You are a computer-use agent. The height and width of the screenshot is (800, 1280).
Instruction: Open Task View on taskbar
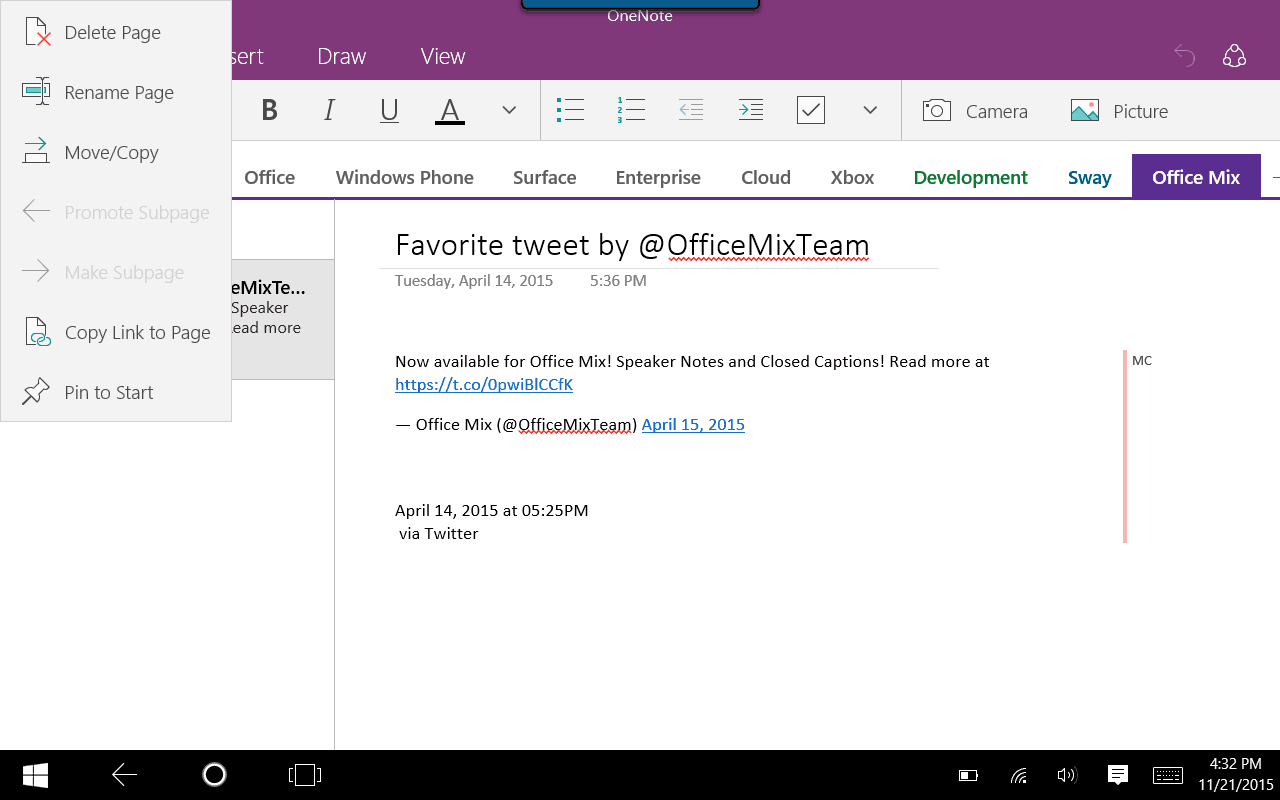(x=305, y=775)
